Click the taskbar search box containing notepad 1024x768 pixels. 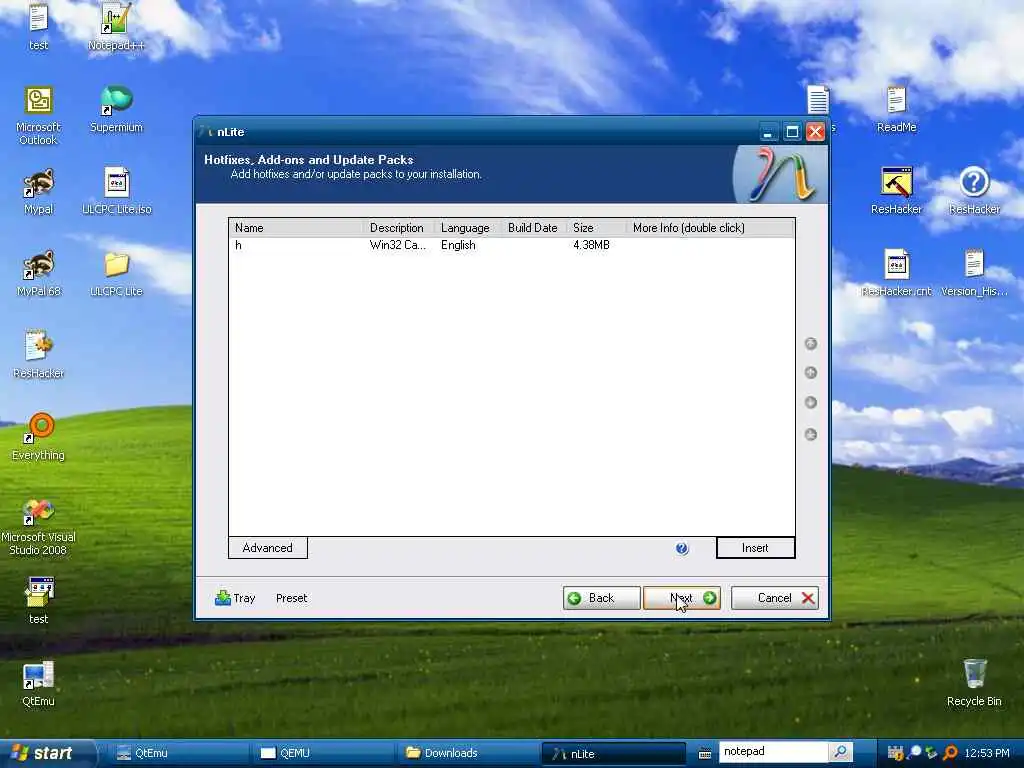[773, 752]
